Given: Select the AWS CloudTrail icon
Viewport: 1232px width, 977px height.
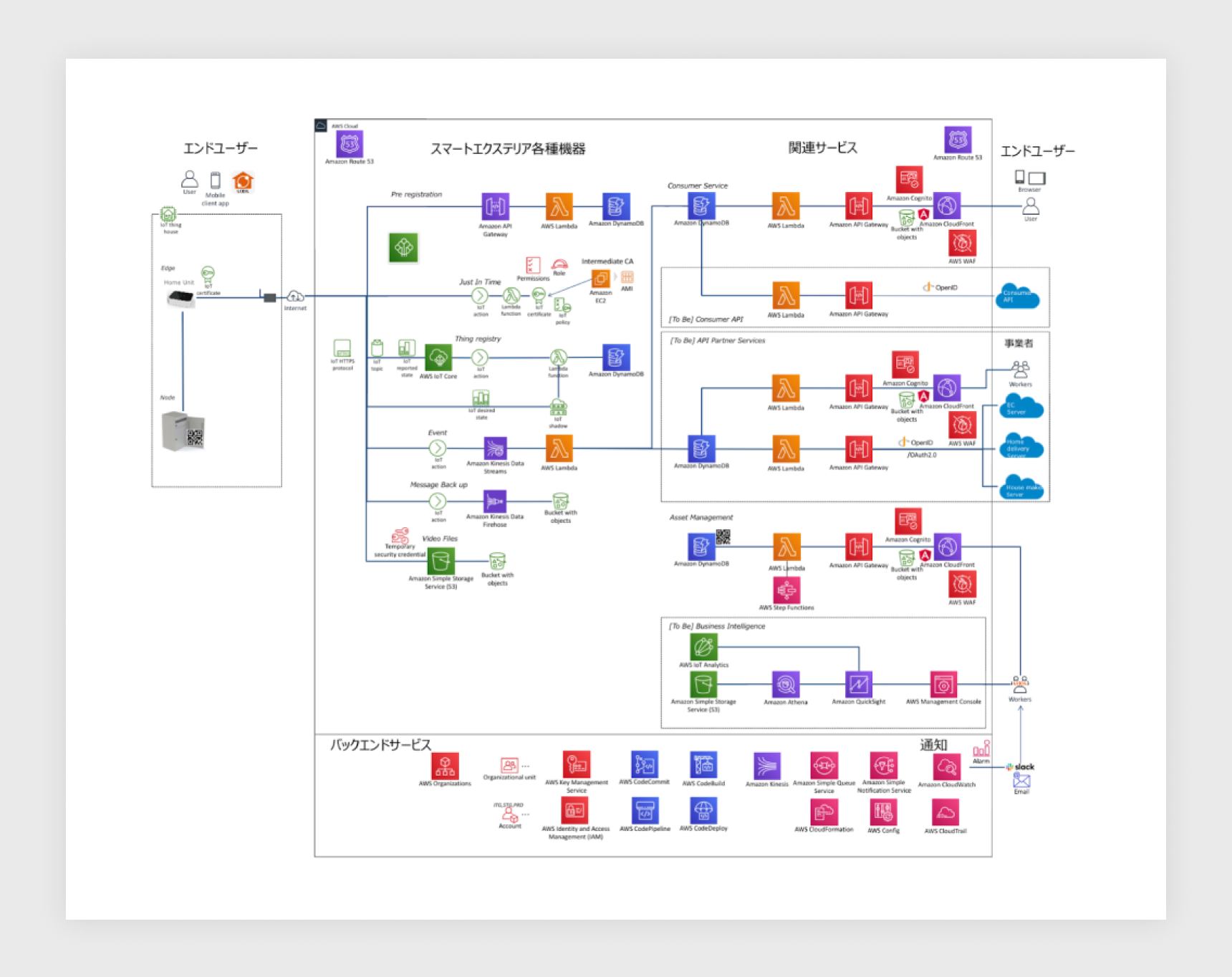Looking at the screenshot, I should [945, 813].
